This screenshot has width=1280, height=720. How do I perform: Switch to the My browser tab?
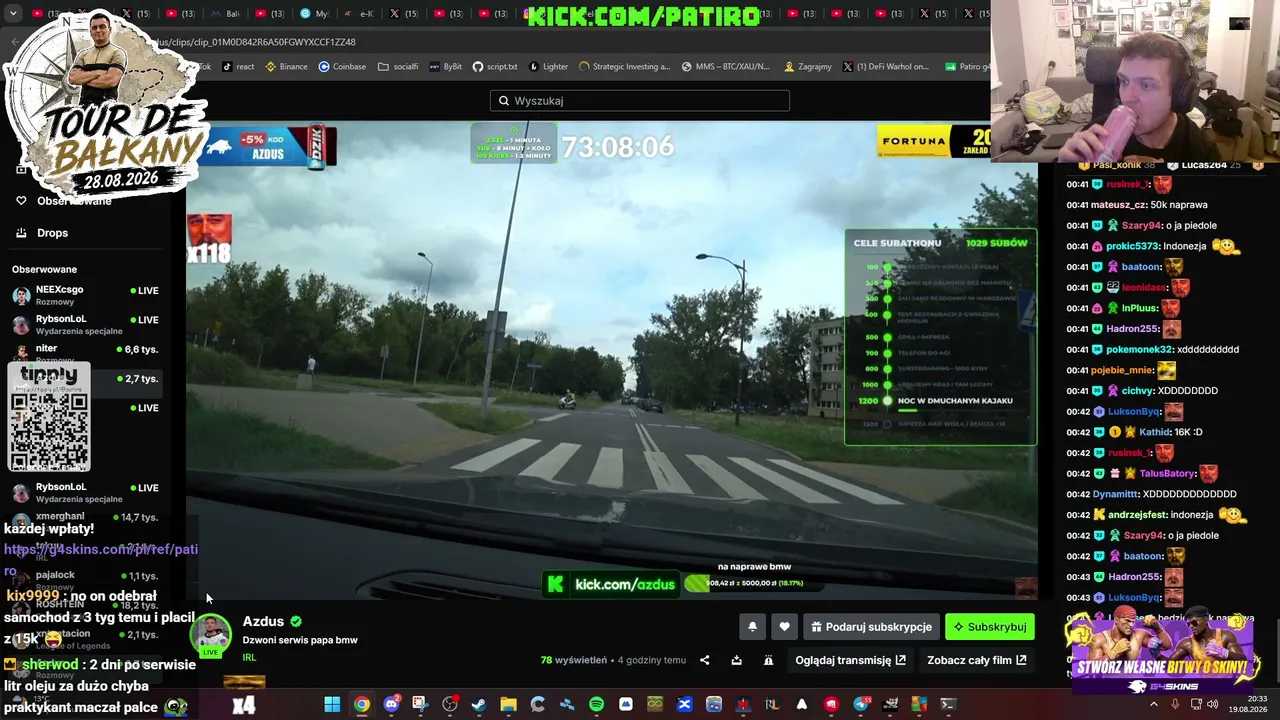[x=314, y=14]
